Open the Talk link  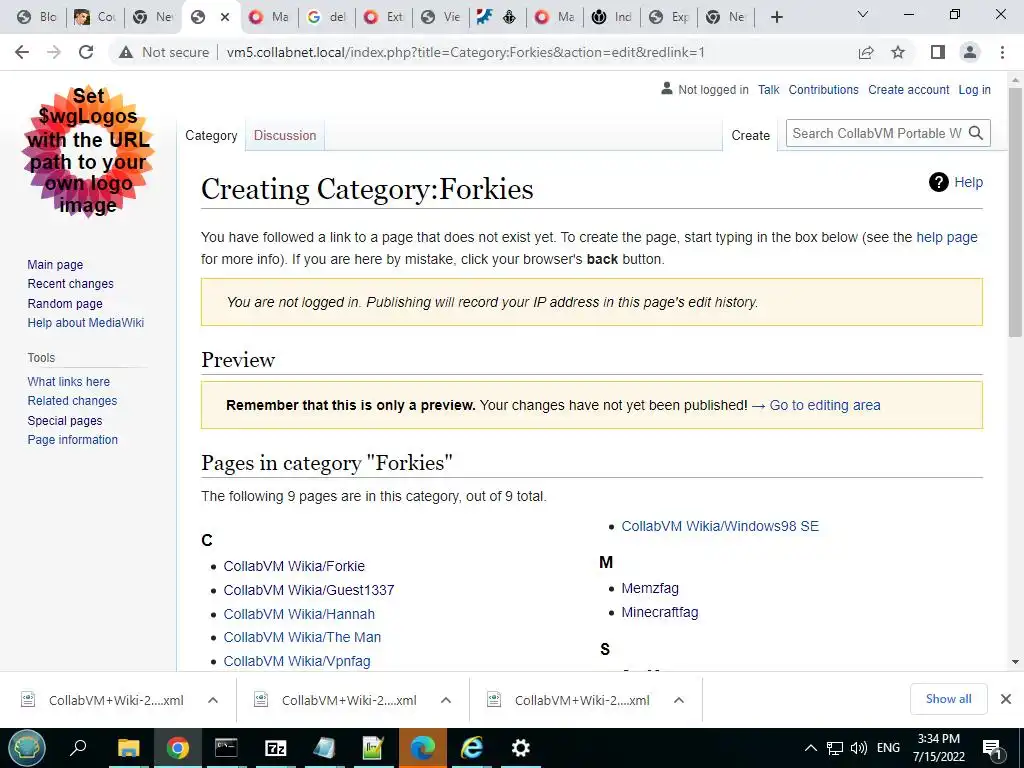[769, 90]
